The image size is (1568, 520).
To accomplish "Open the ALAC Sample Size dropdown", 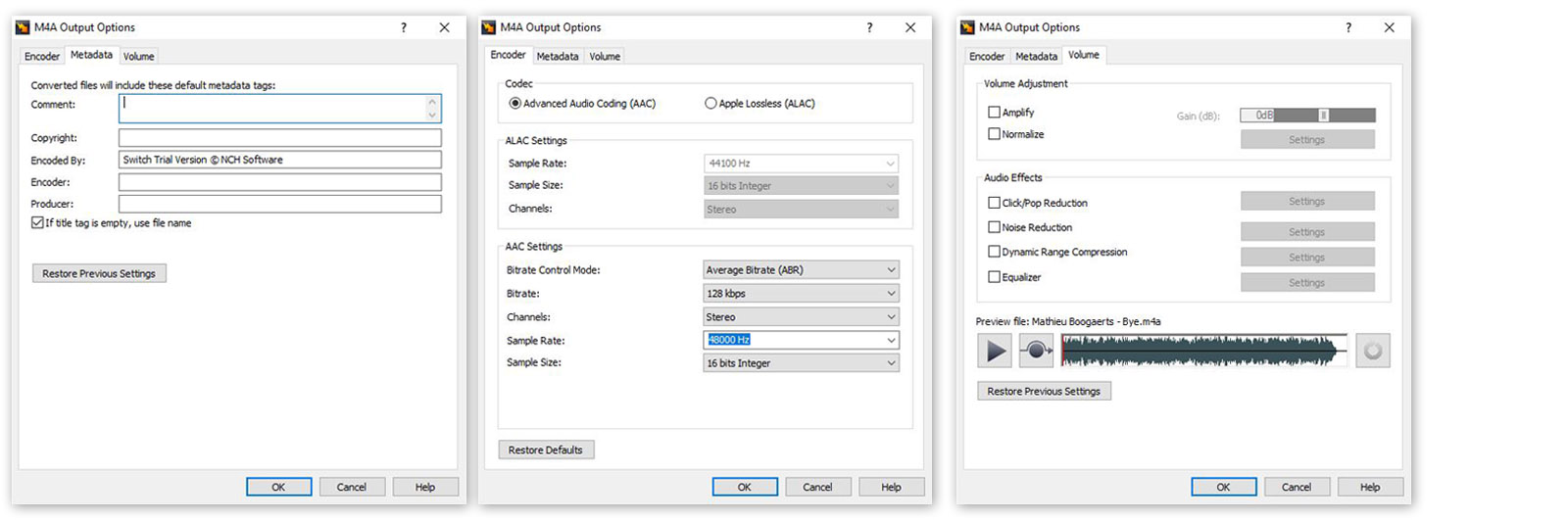I will click(801, 185).
